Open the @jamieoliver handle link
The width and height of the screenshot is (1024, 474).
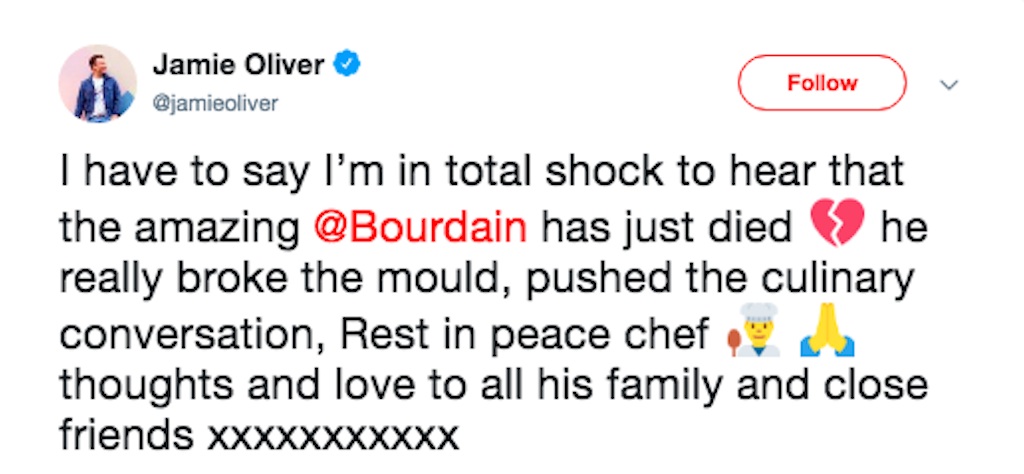pyautogui.click(x=216, y=103)
